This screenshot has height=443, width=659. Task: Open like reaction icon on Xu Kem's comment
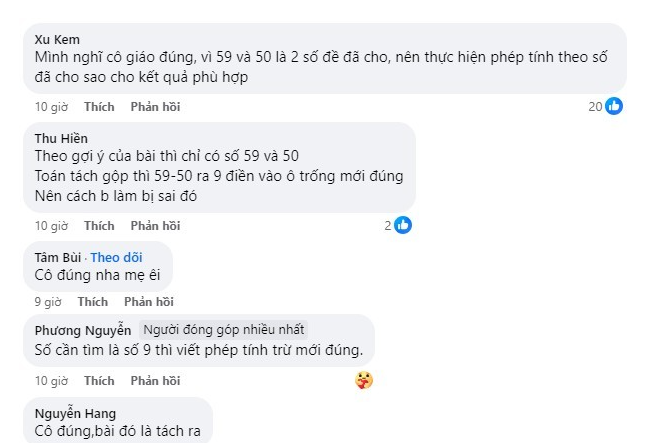click(x=614, y=106)
